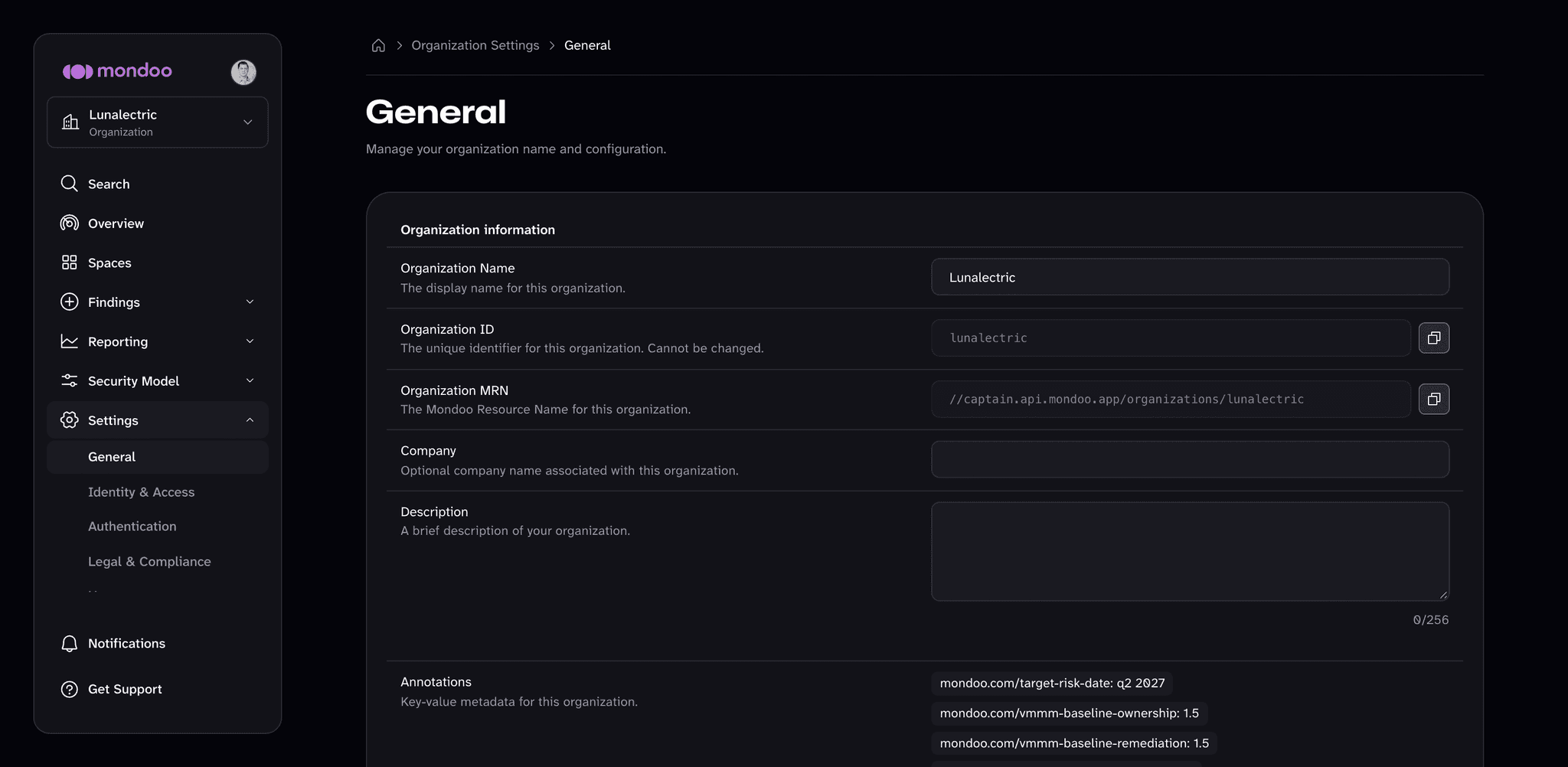Go to Organization Settings breadcrumb
The width and height of the screenshot is (1568, 767).
click(x=475, y=45)
